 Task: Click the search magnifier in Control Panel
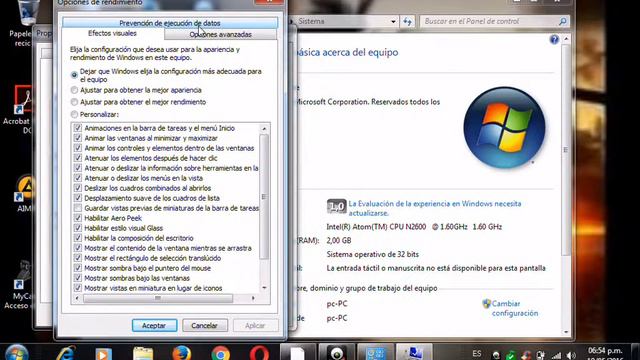[x=562, y=21]
